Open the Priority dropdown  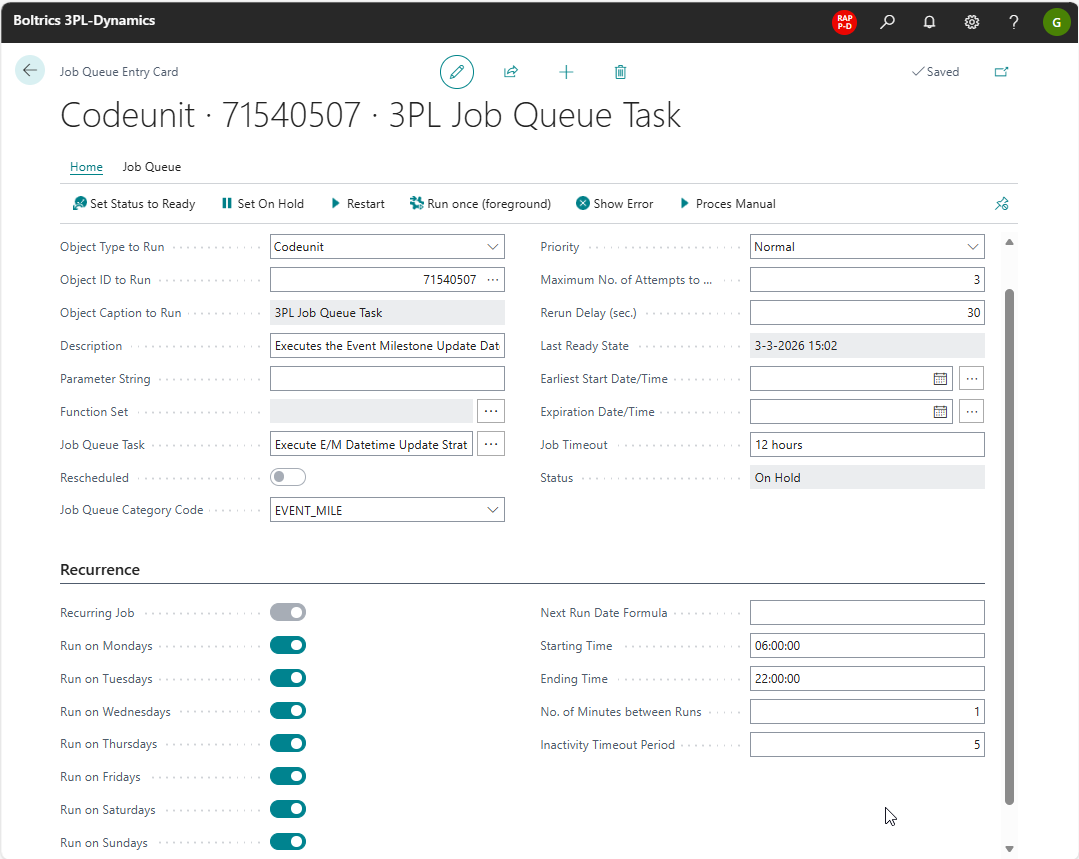(972, 247)
